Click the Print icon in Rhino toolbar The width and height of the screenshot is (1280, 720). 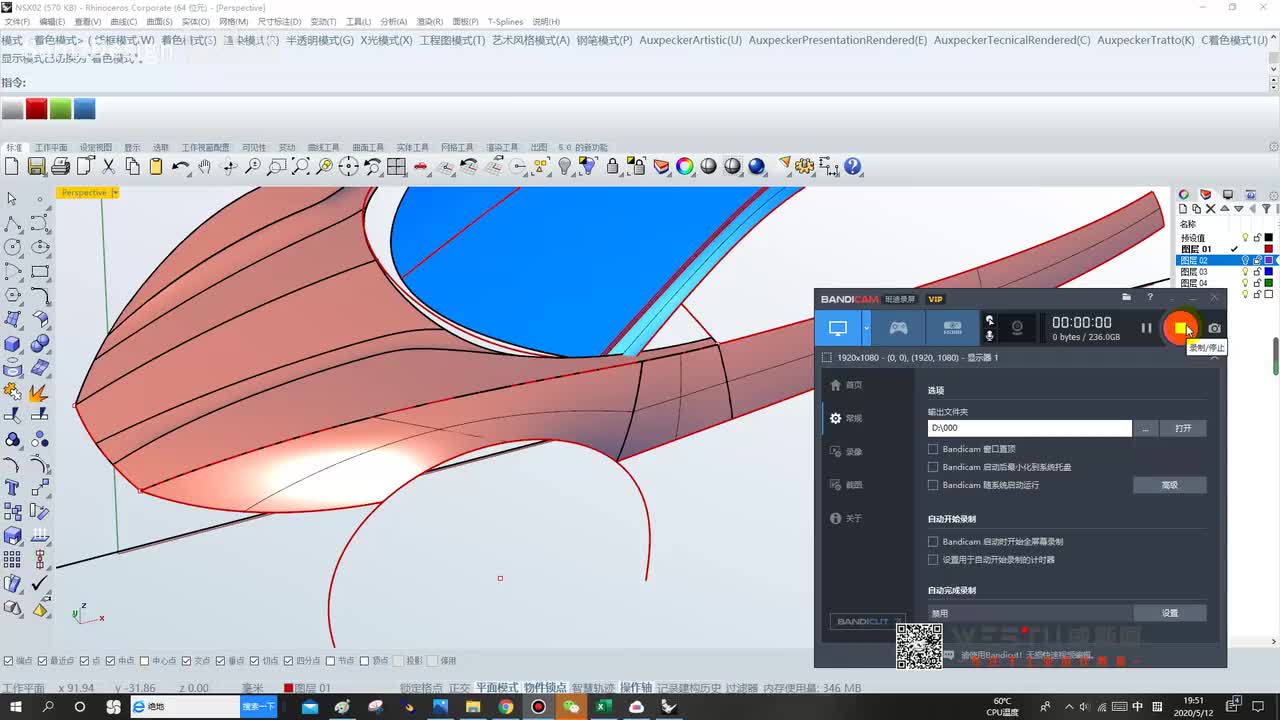pos(61,167)
